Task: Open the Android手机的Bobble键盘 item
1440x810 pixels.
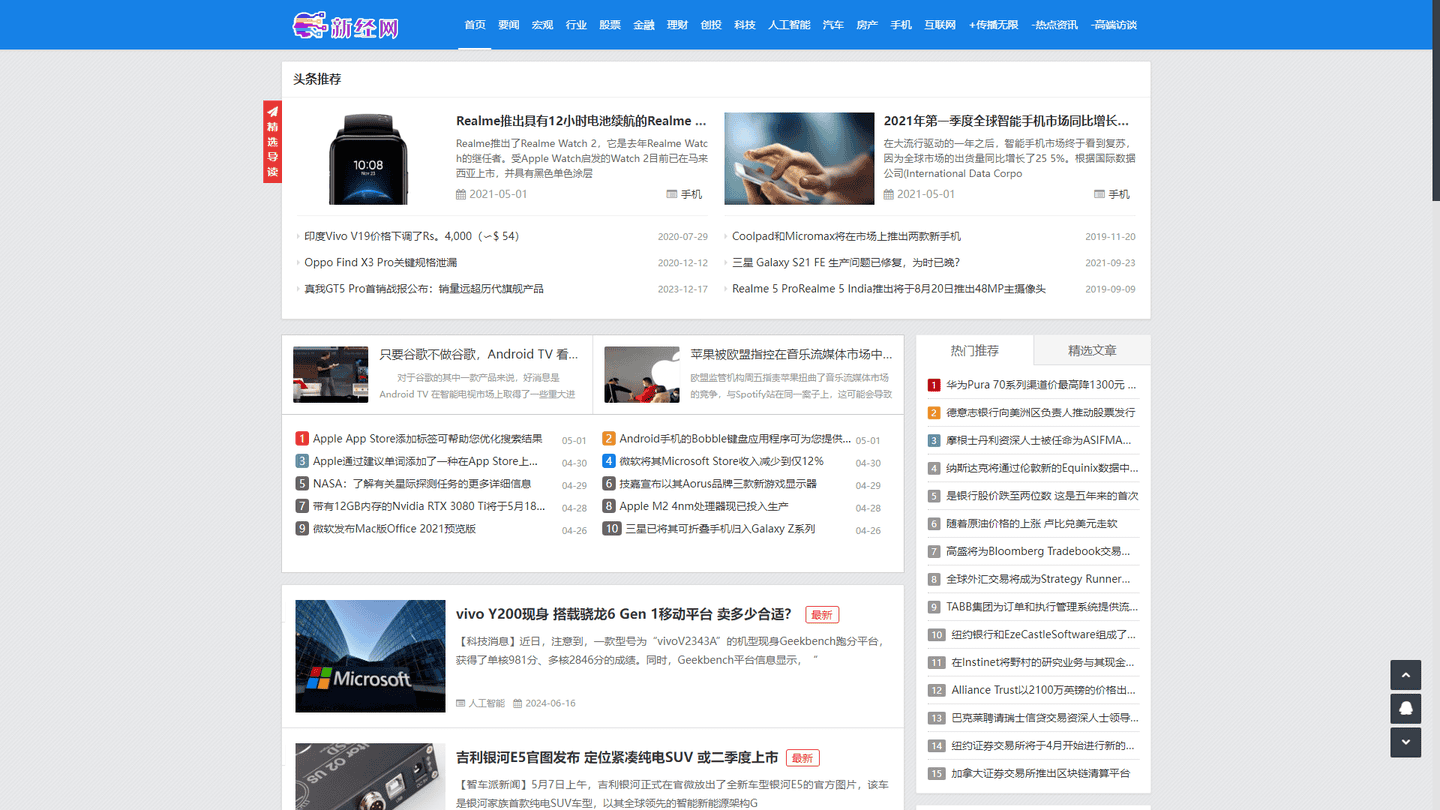Action: tap(735, 438)
